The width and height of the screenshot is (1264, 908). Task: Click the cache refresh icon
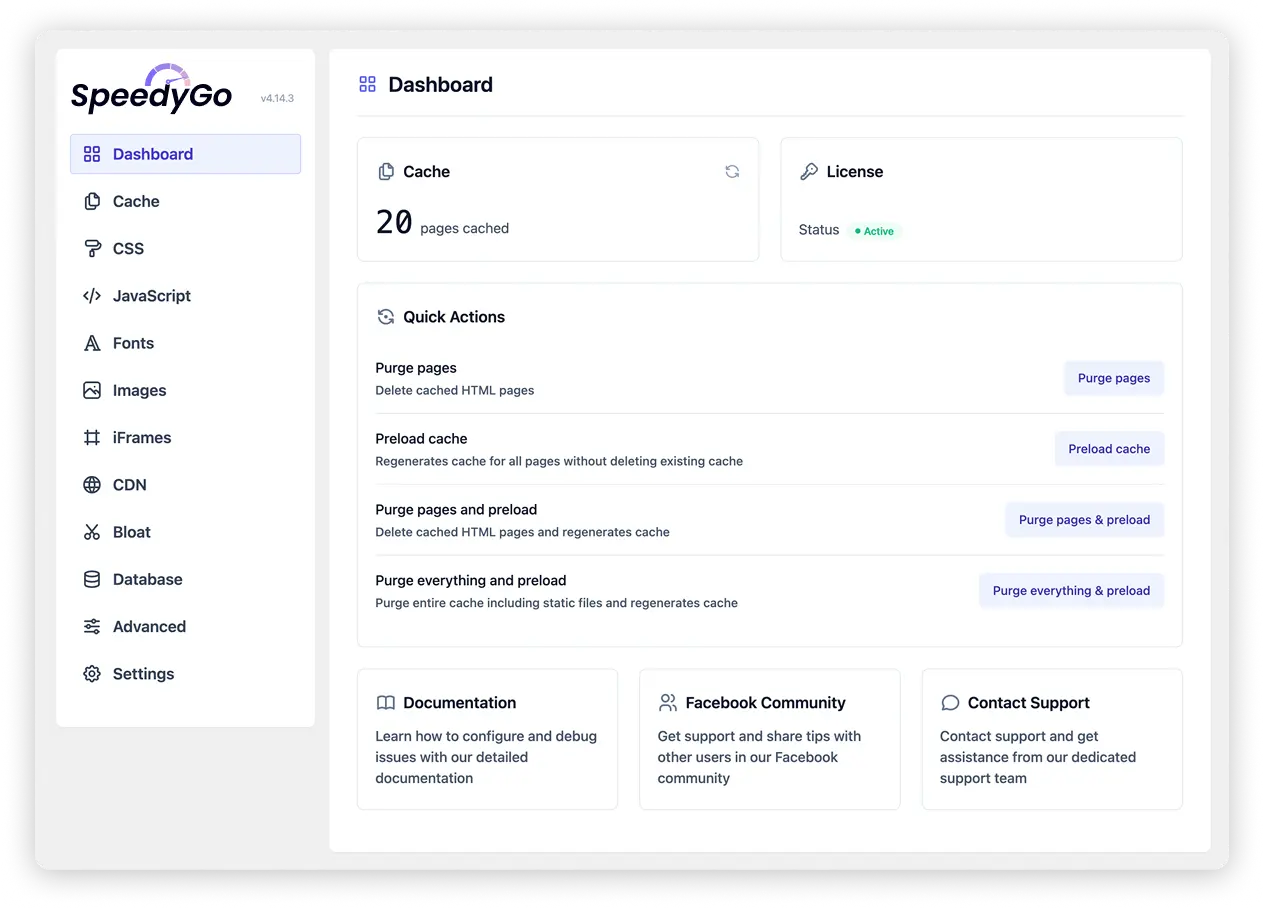732,172
